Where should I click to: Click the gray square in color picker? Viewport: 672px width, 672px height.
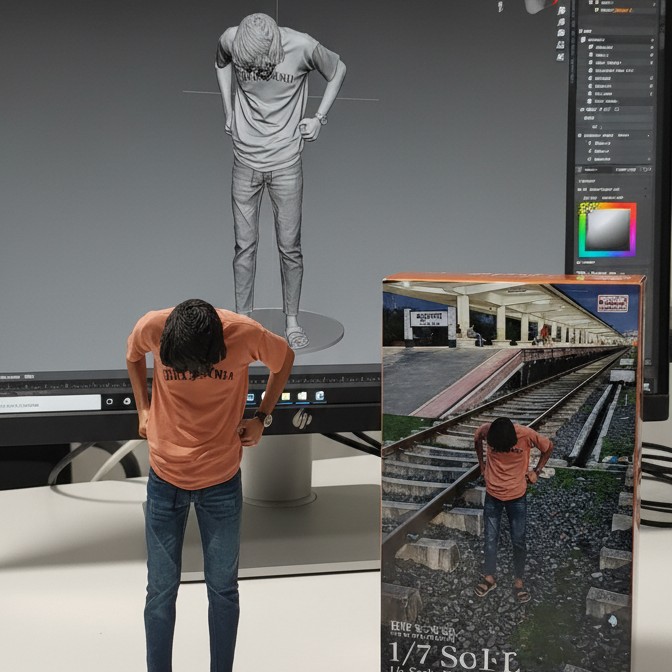(606, 230)
